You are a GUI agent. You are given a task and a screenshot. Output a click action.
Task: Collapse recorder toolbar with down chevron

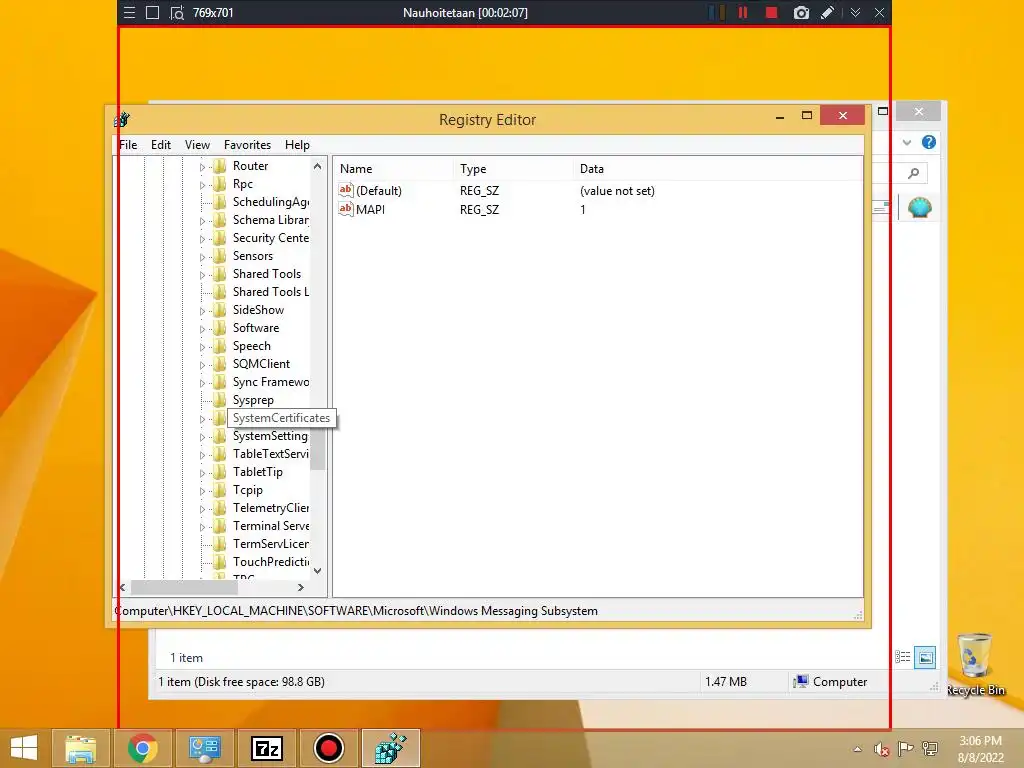pyautogui.click(x=856, y=12)
